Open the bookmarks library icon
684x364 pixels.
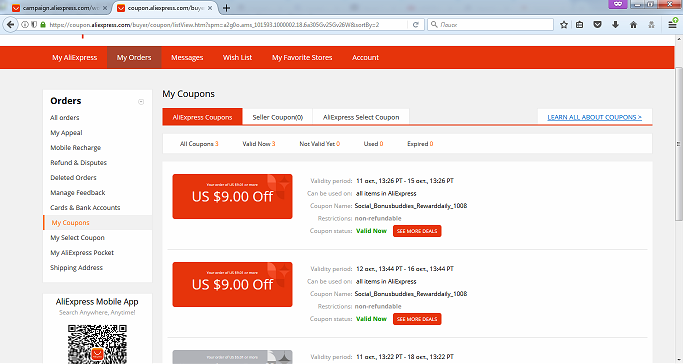coord(579,25)
